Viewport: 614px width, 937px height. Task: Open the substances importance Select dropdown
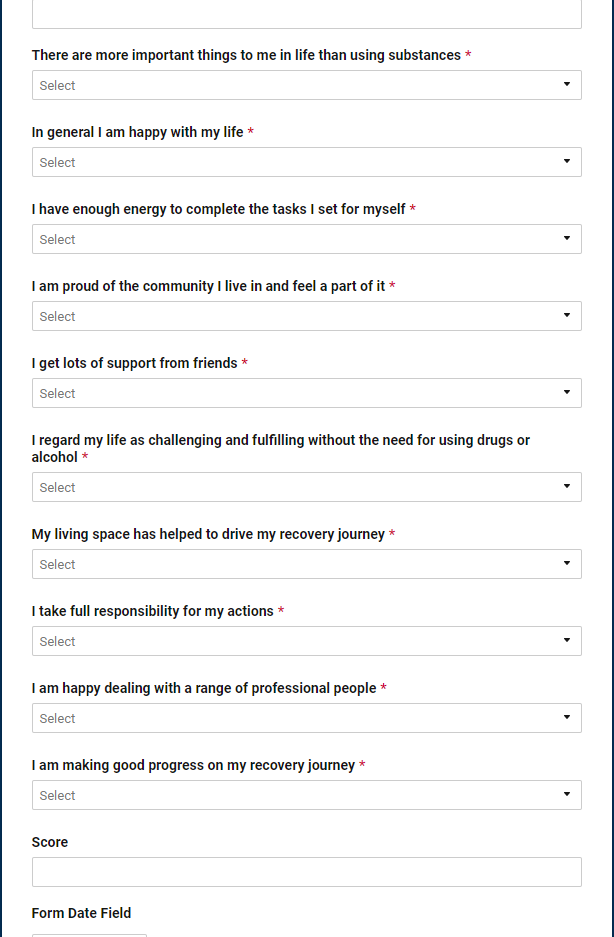tap(307, 85)
